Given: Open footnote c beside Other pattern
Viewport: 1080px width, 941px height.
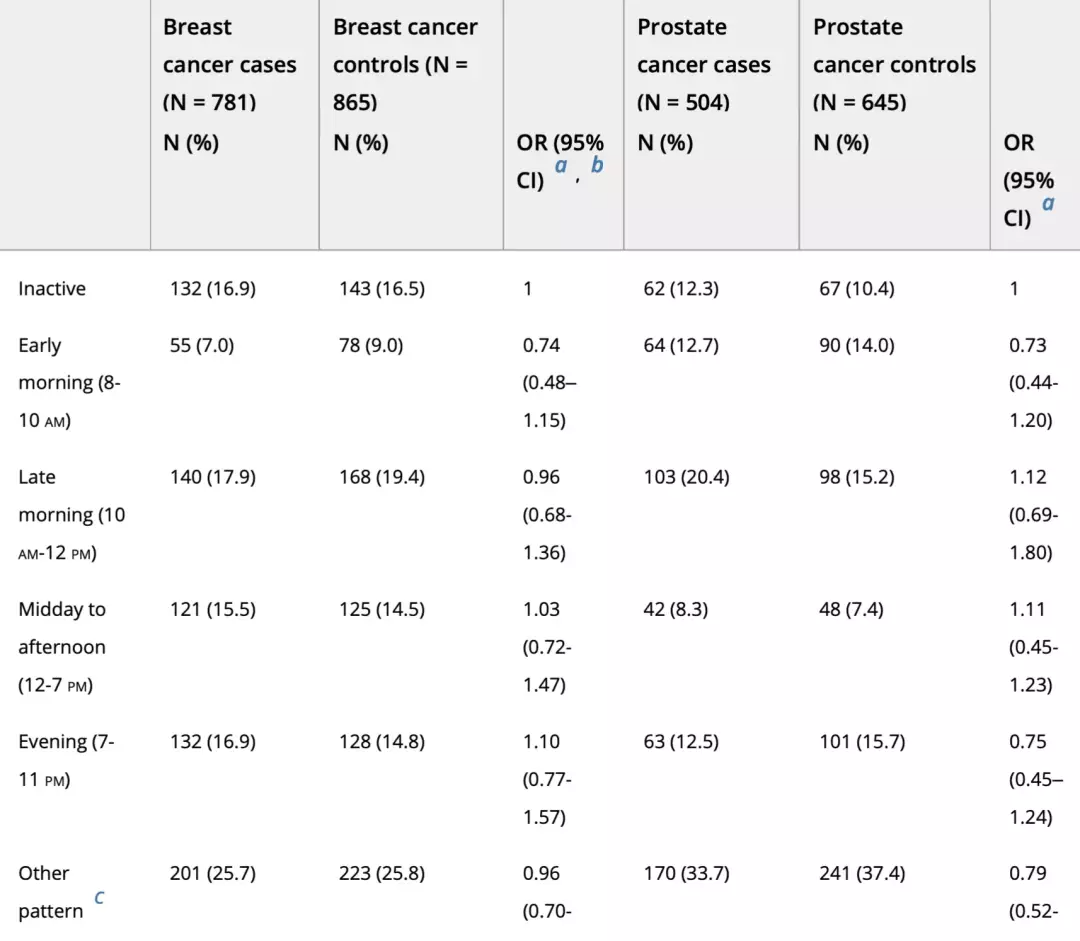Looking at the screenshot, I should pos(99,898).
